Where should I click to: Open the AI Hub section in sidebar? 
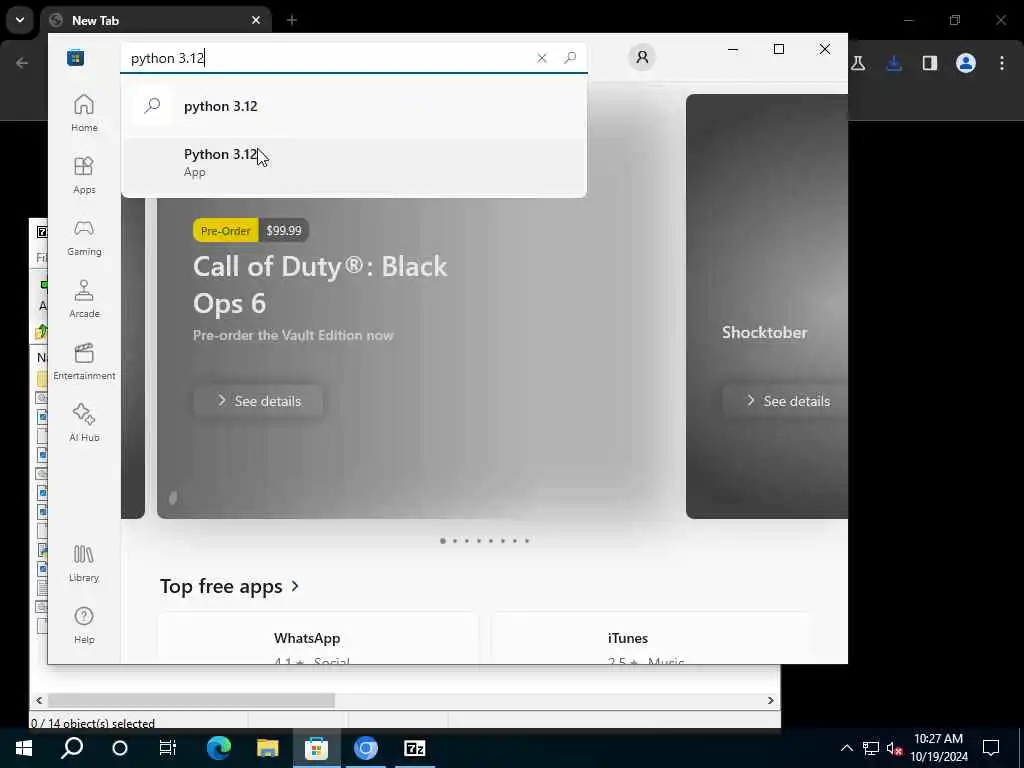tap(84, 423)
